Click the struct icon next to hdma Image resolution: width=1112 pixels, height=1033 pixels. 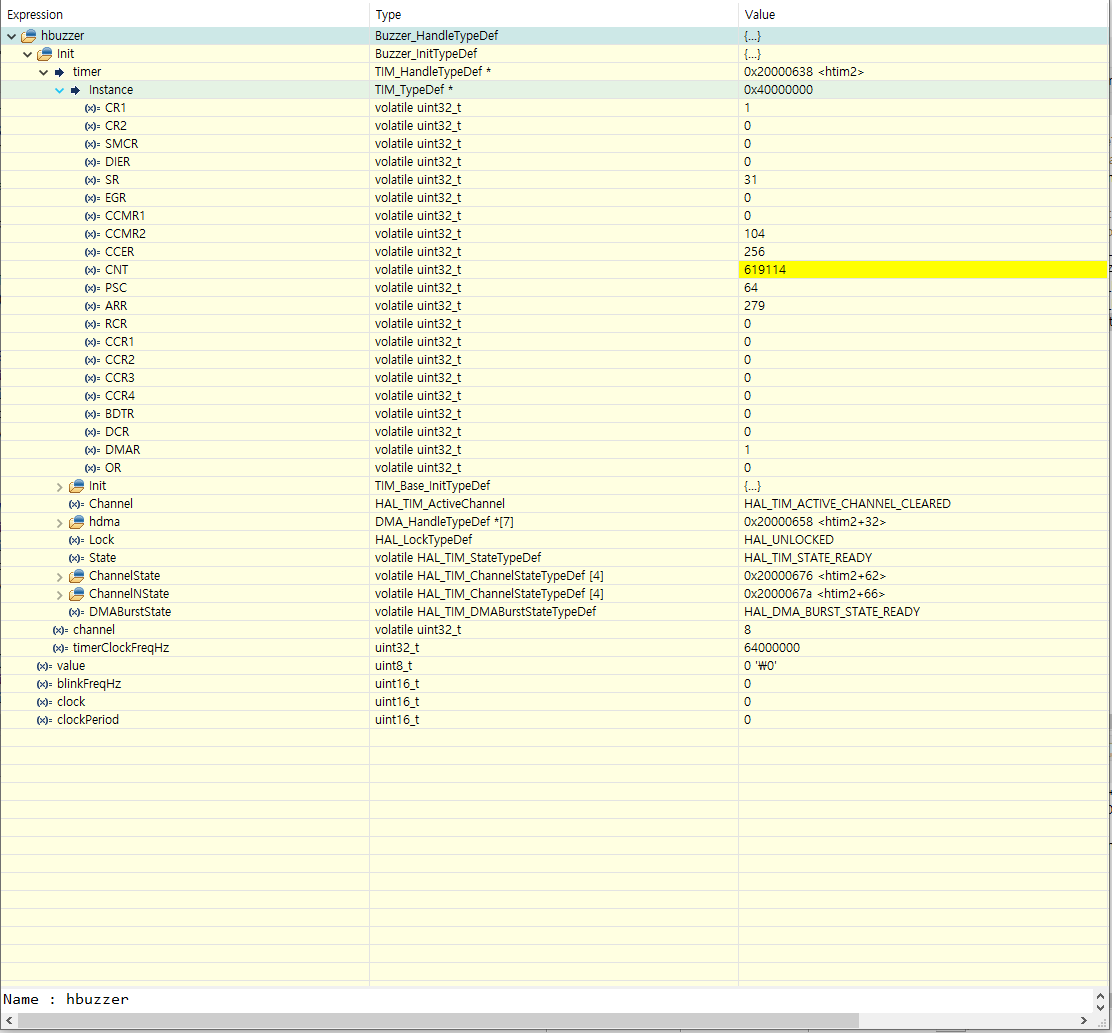point(74,521)
